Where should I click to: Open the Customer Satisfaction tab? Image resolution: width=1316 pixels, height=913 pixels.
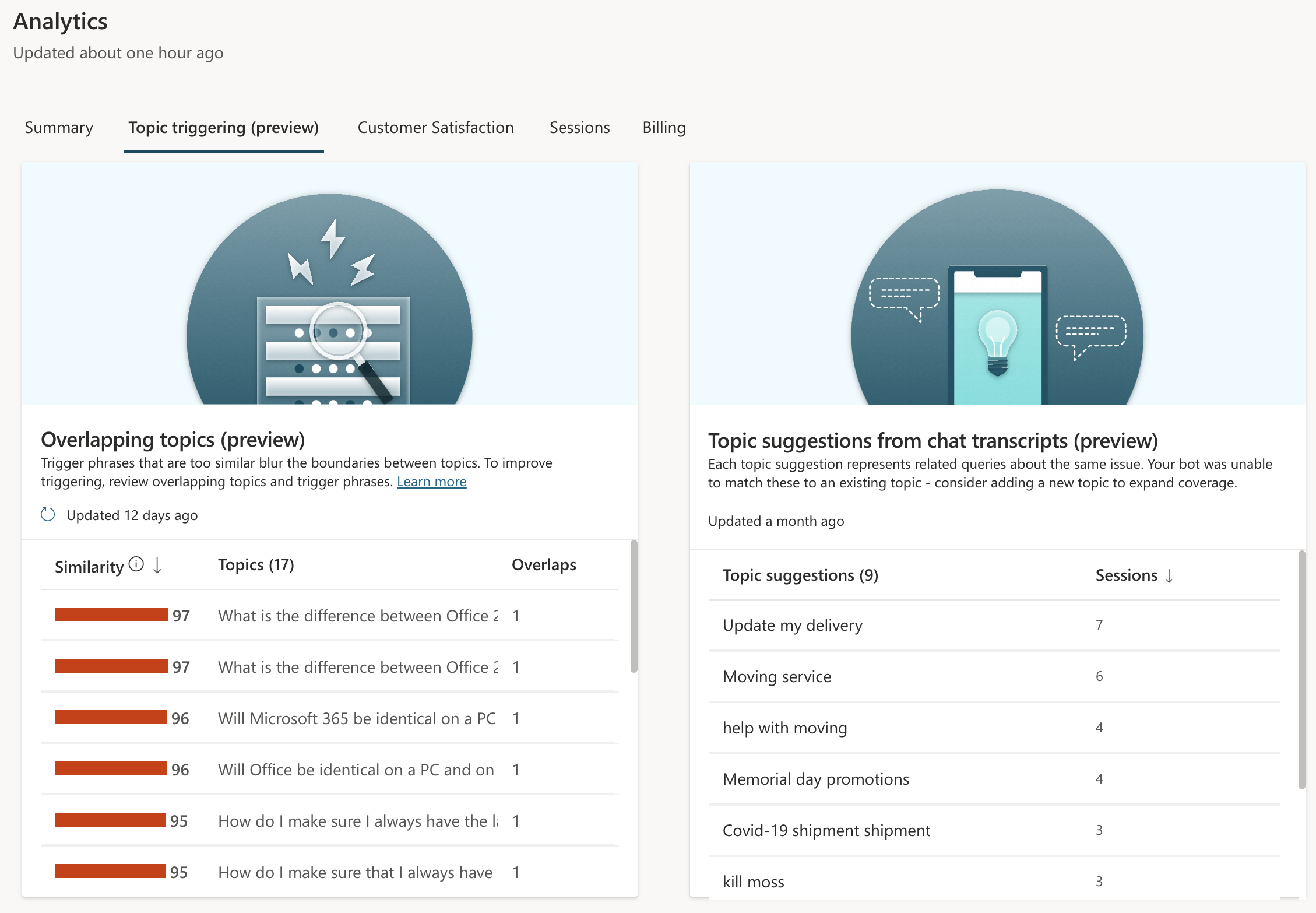[435, 127]
